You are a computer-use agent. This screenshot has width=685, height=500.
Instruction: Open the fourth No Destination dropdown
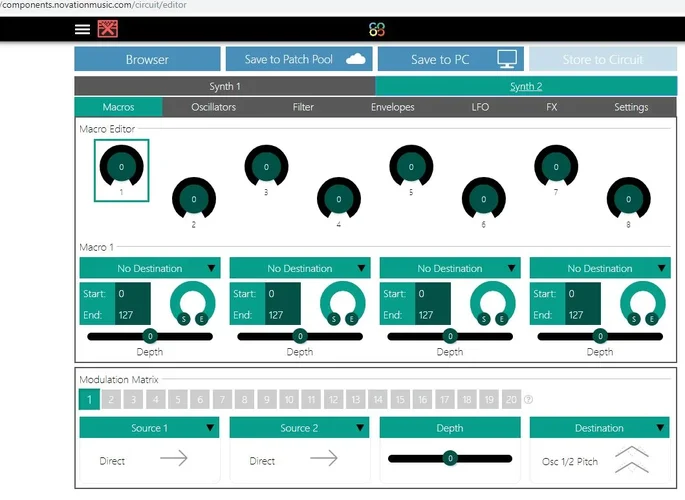click(x=600, y=268)
